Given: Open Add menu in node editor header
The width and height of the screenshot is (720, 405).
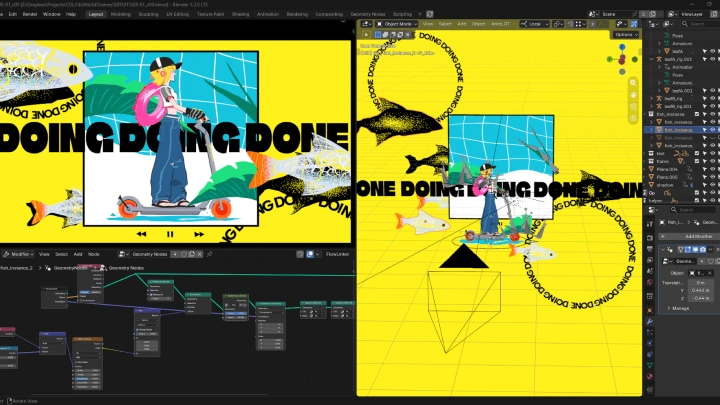Looking at the screenshot, I should click(x=78, y=254).
